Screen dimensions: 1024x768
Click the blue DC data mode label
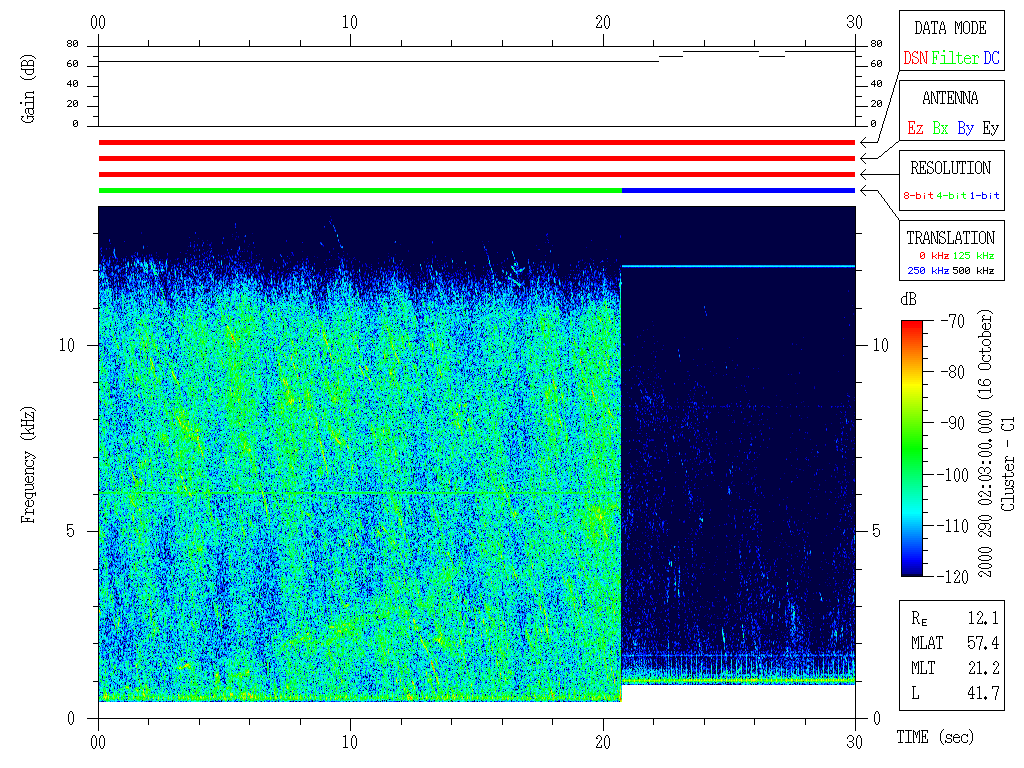[x=991, y=58]
